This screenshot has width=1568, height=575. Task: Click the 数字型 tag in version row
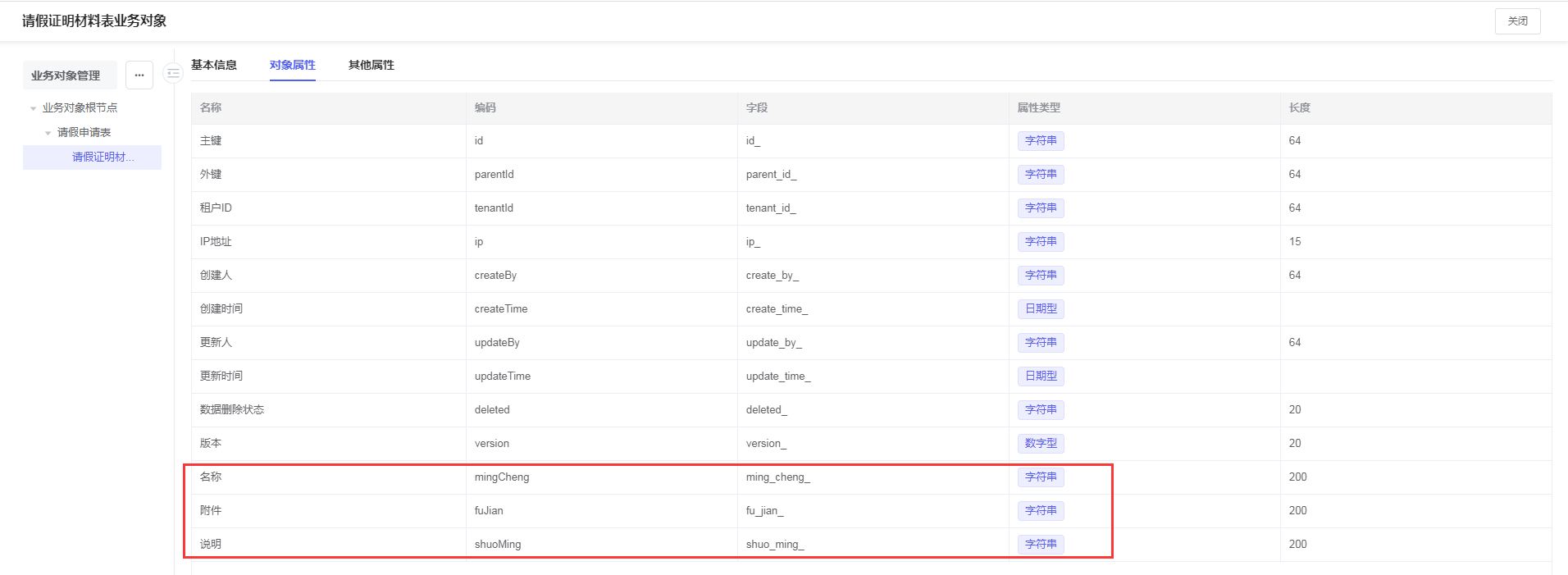pyautogui.click(x=1041, y=444)
